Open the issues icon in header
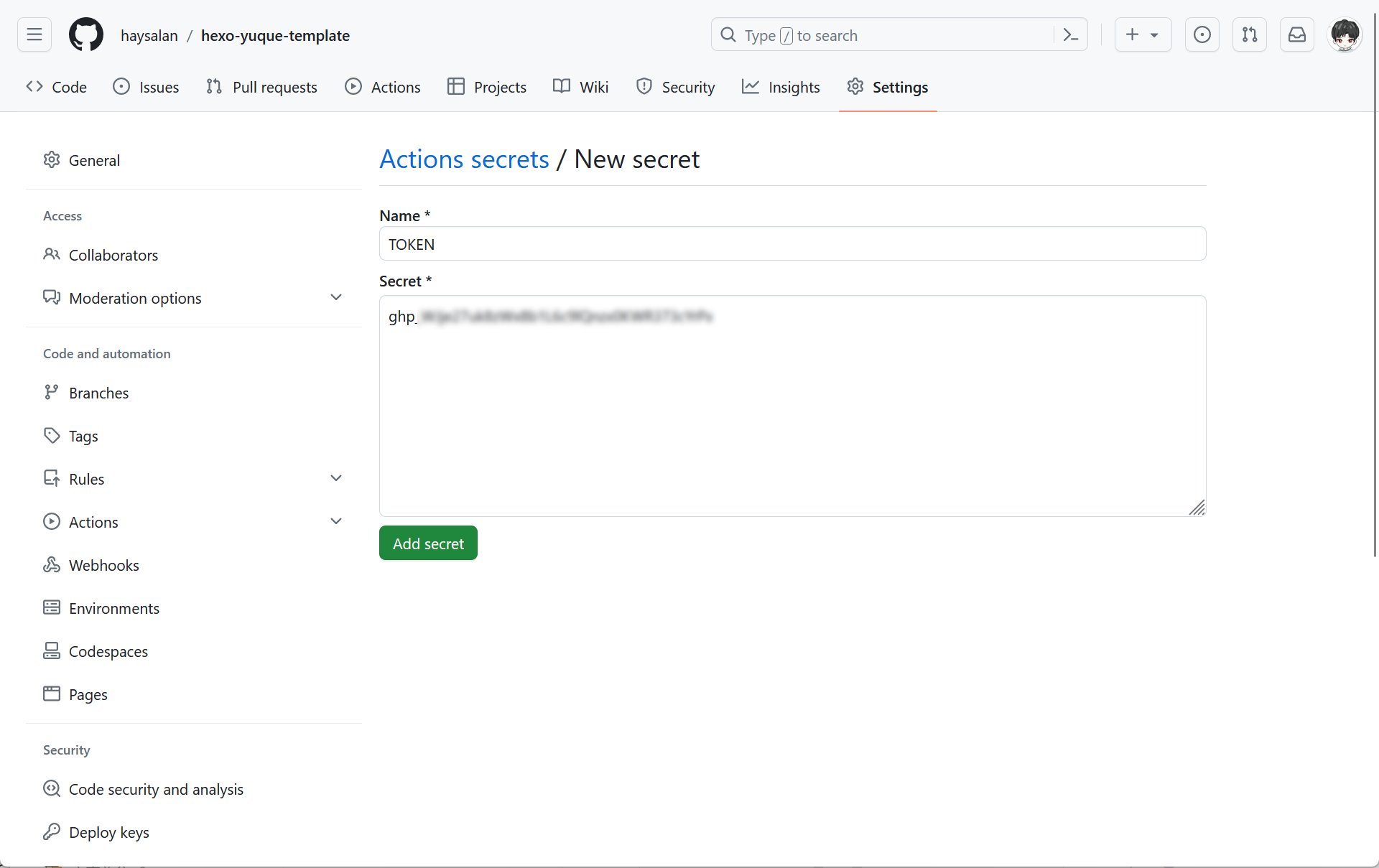This screenshot has width=1379, height=868. [x=1202, y=34]
